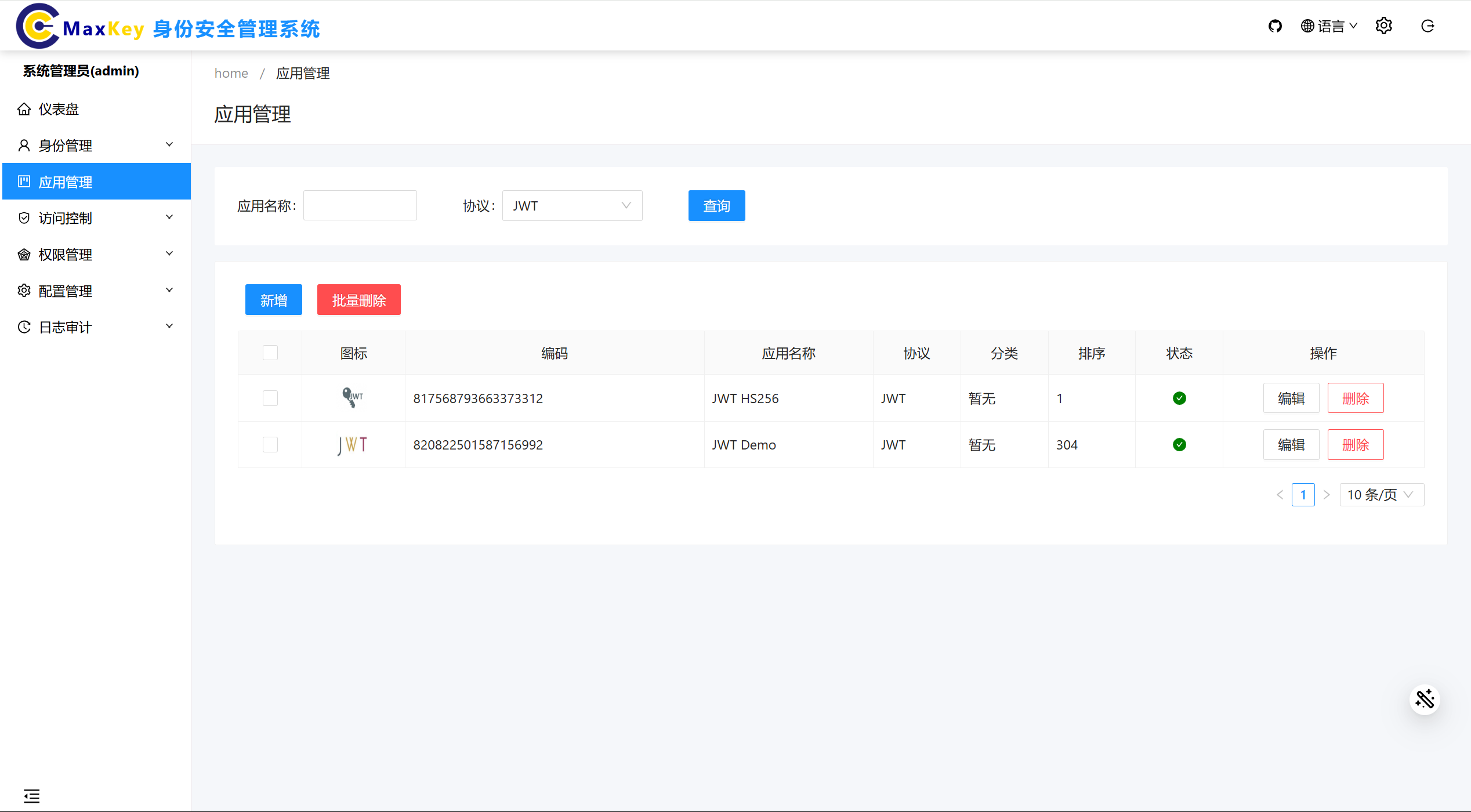1471x812 pixels.
Task: Click the settings gear icon in header
Action: click(1383, 26)
